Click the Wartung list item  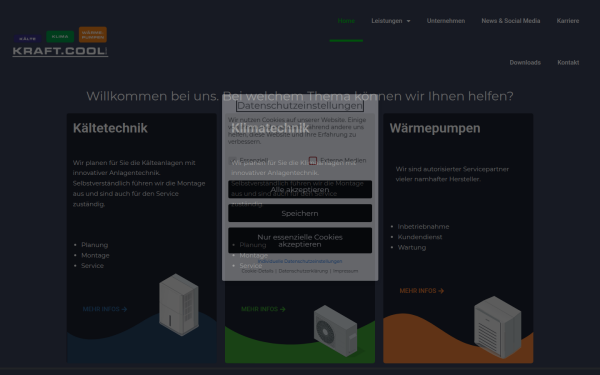(412, 248)
